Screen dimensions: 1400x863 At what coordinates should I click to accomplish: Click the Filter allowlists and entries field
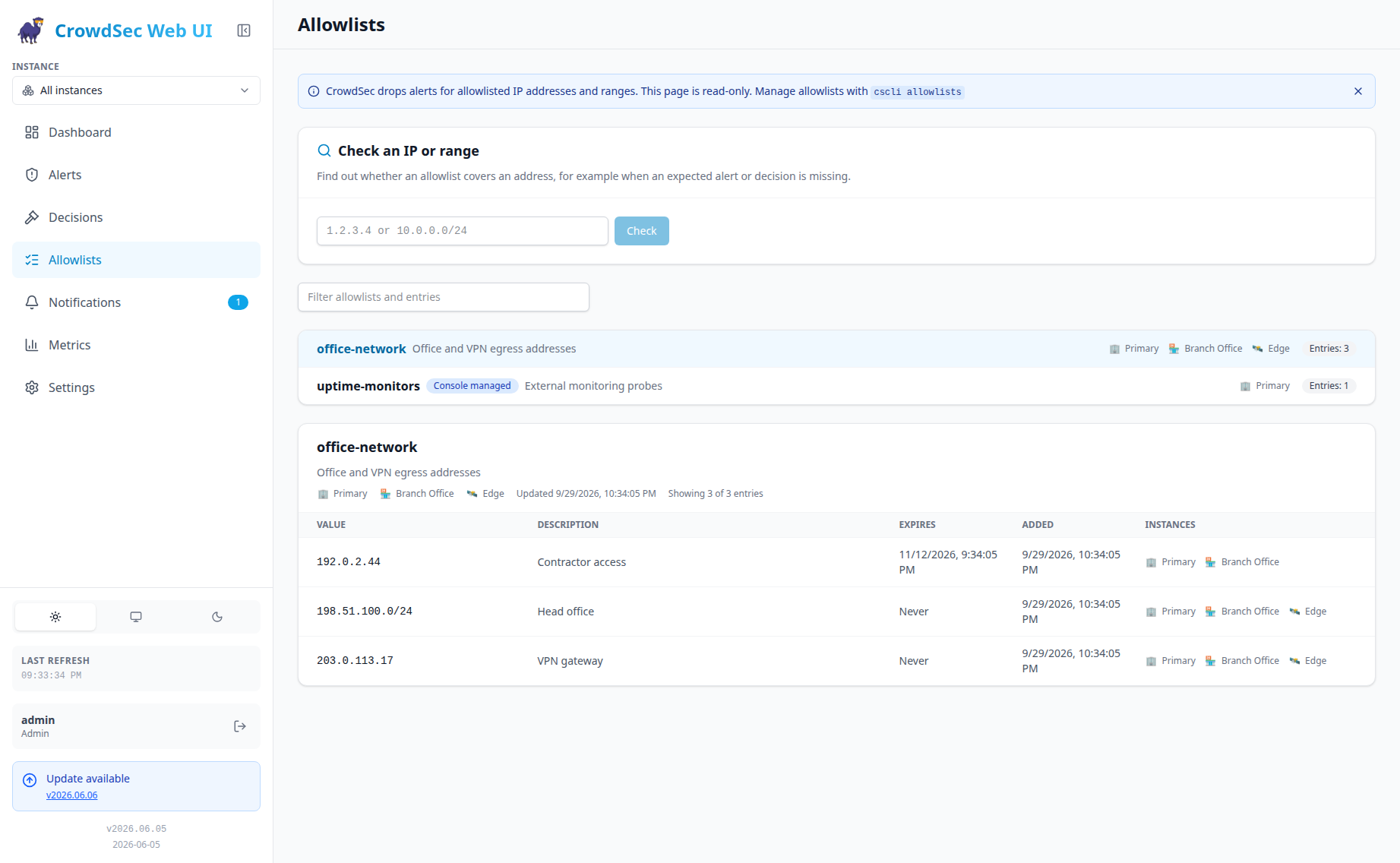click(x=444, y=297)
